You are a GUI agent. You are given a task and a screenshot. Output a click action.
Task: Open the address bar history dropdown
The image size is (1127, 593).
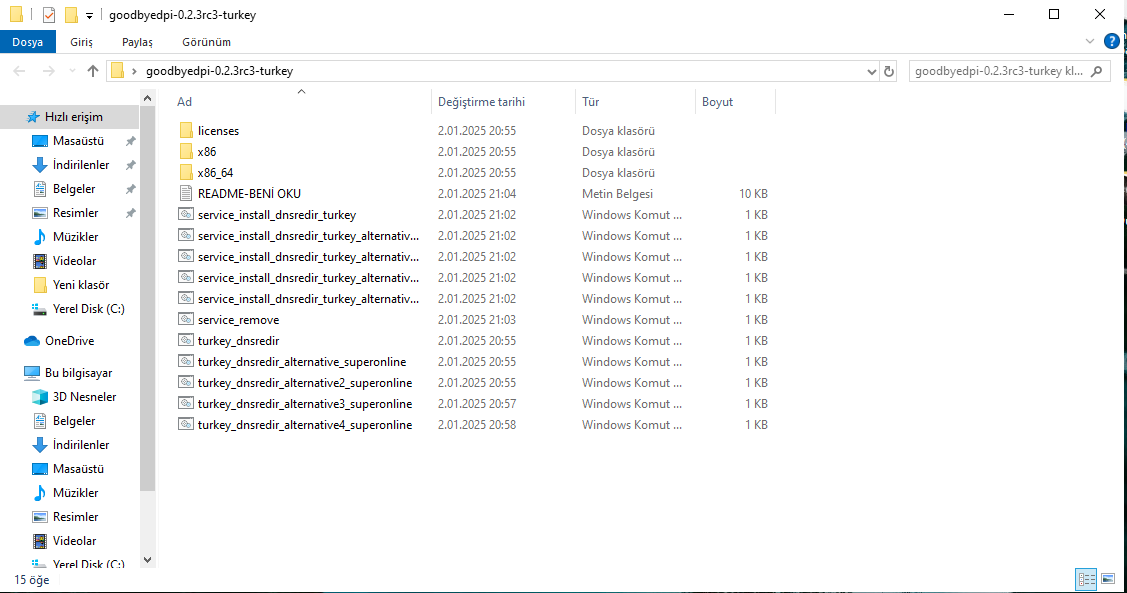(x=871, y=71)
